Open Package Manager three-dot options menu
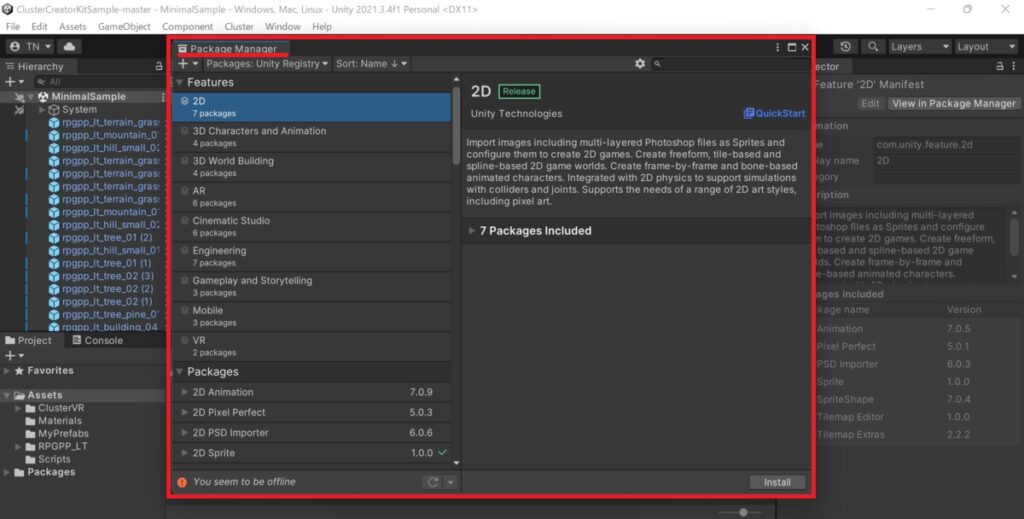 click(778, 47)
